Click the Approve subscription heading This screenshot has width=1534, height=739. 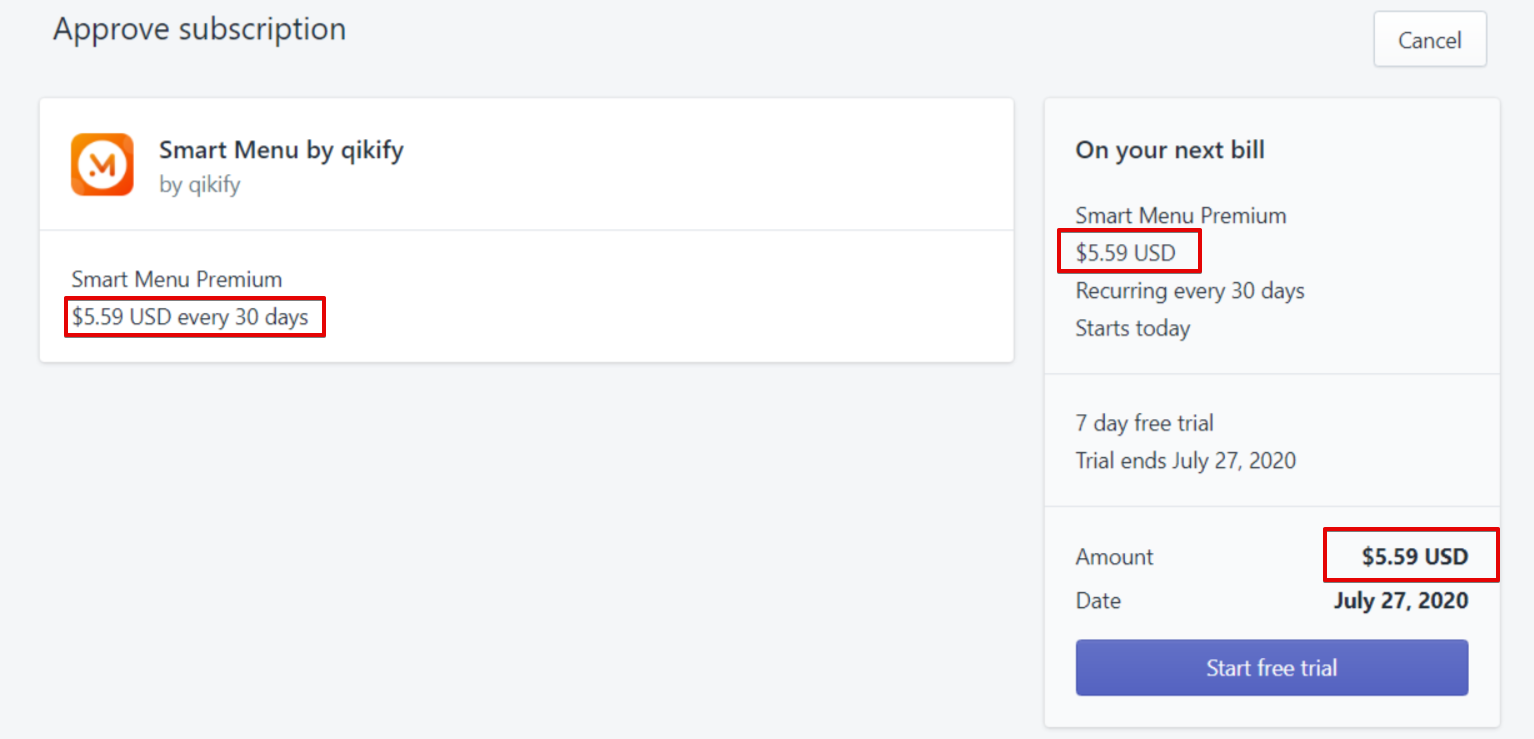point(199,29)
